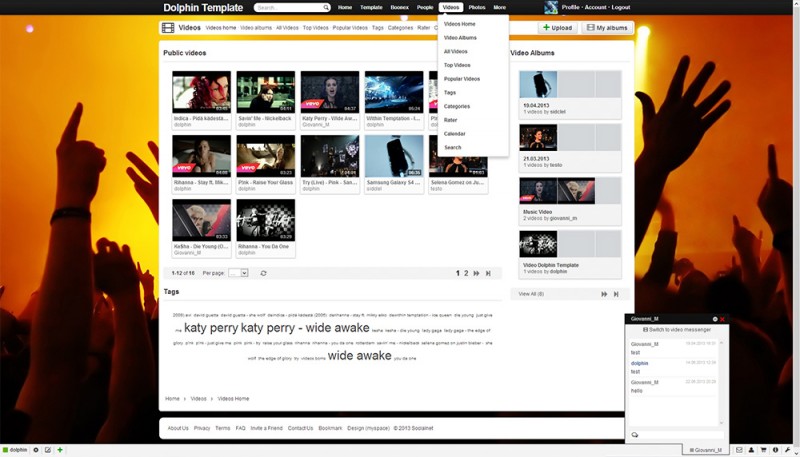The image size is (800, 457).
Task: Open Savin' Me - Nickelback video thumbnail
Action: point(266,92)
